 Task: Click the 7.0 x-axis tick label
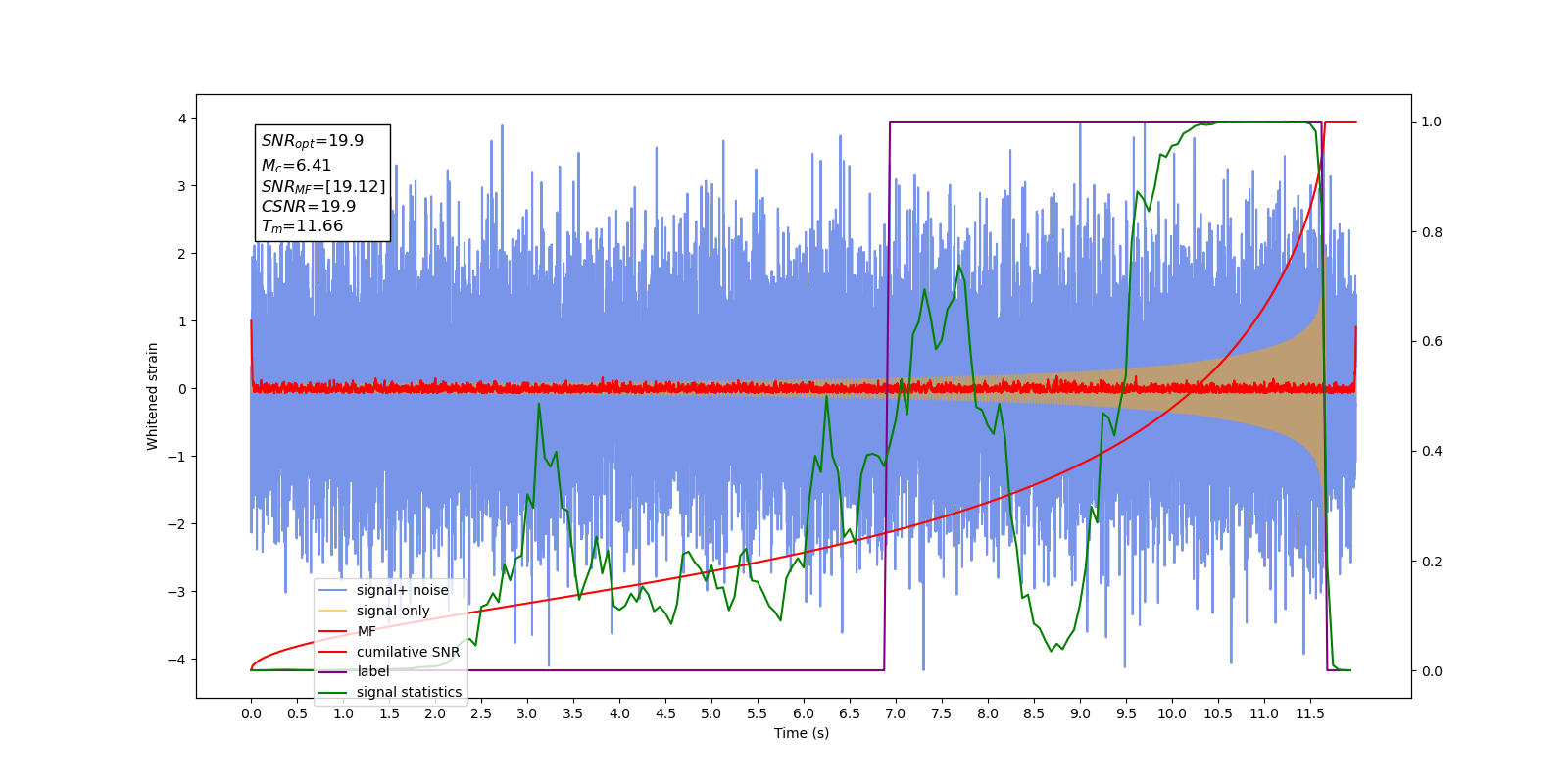[x=896, y=713]
